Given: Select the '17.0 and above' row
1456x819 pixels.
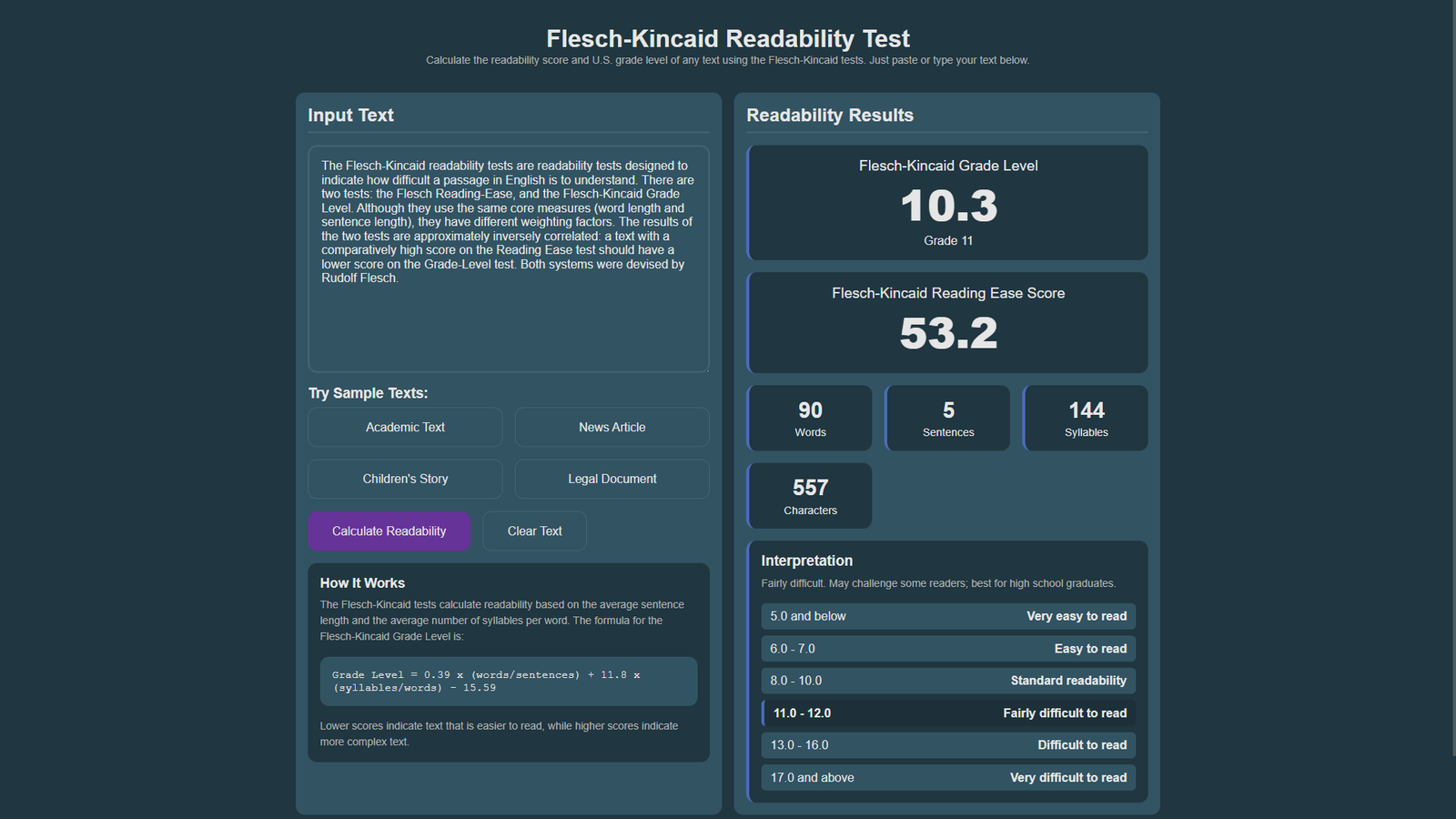Looking at the screenshot, I should coord(948,777).
